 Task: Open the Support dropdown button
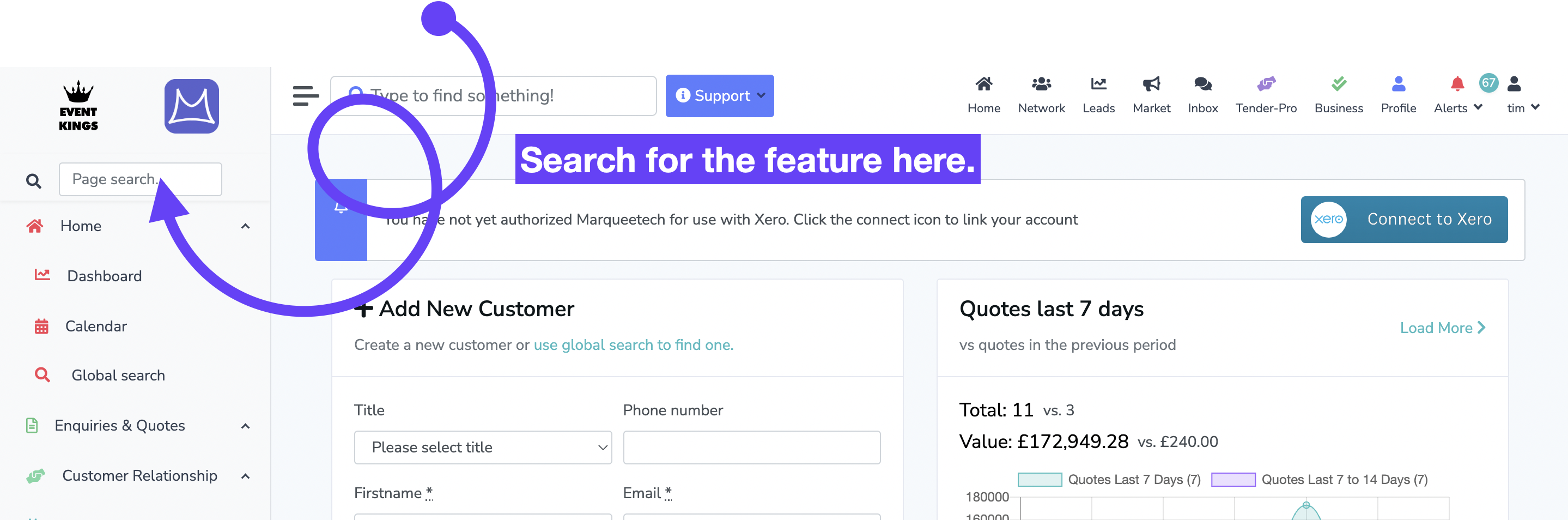tap(720, 95)
